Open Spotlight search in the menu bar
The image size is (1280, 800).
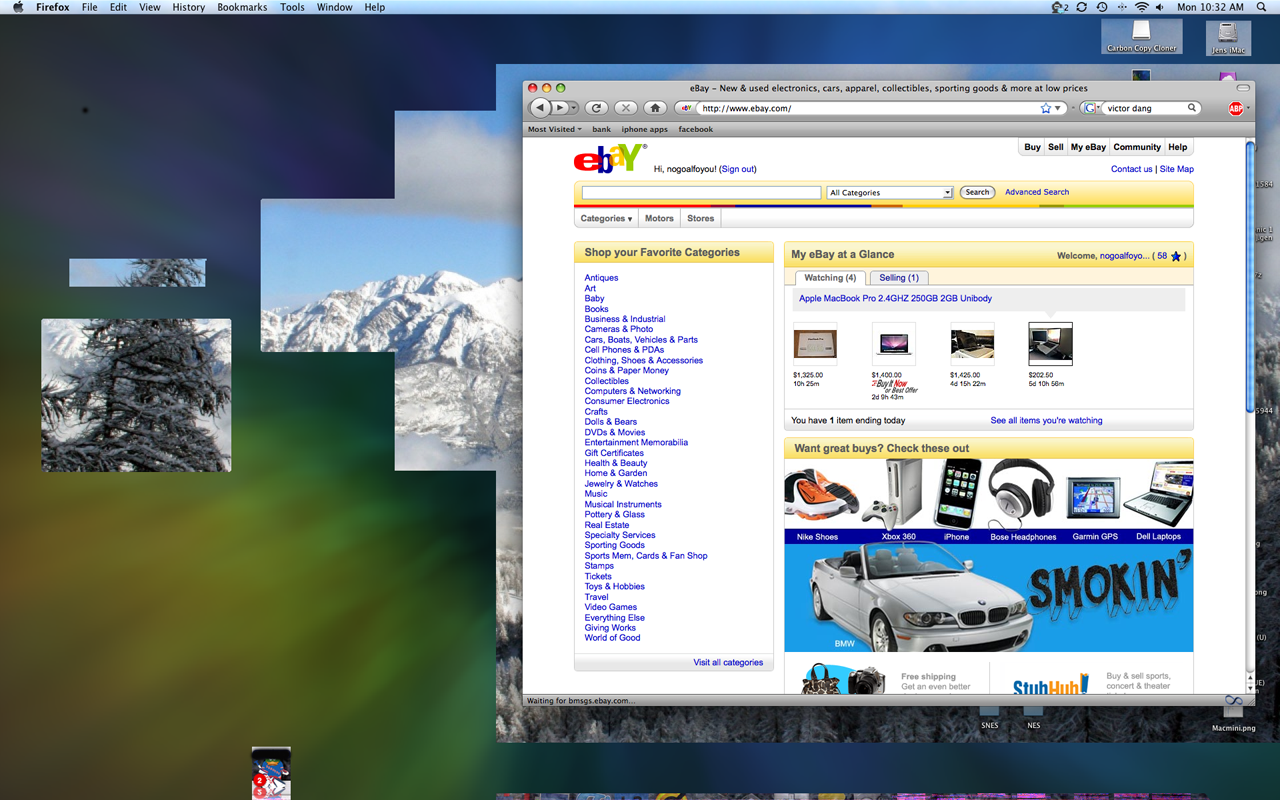[1263, 7]
